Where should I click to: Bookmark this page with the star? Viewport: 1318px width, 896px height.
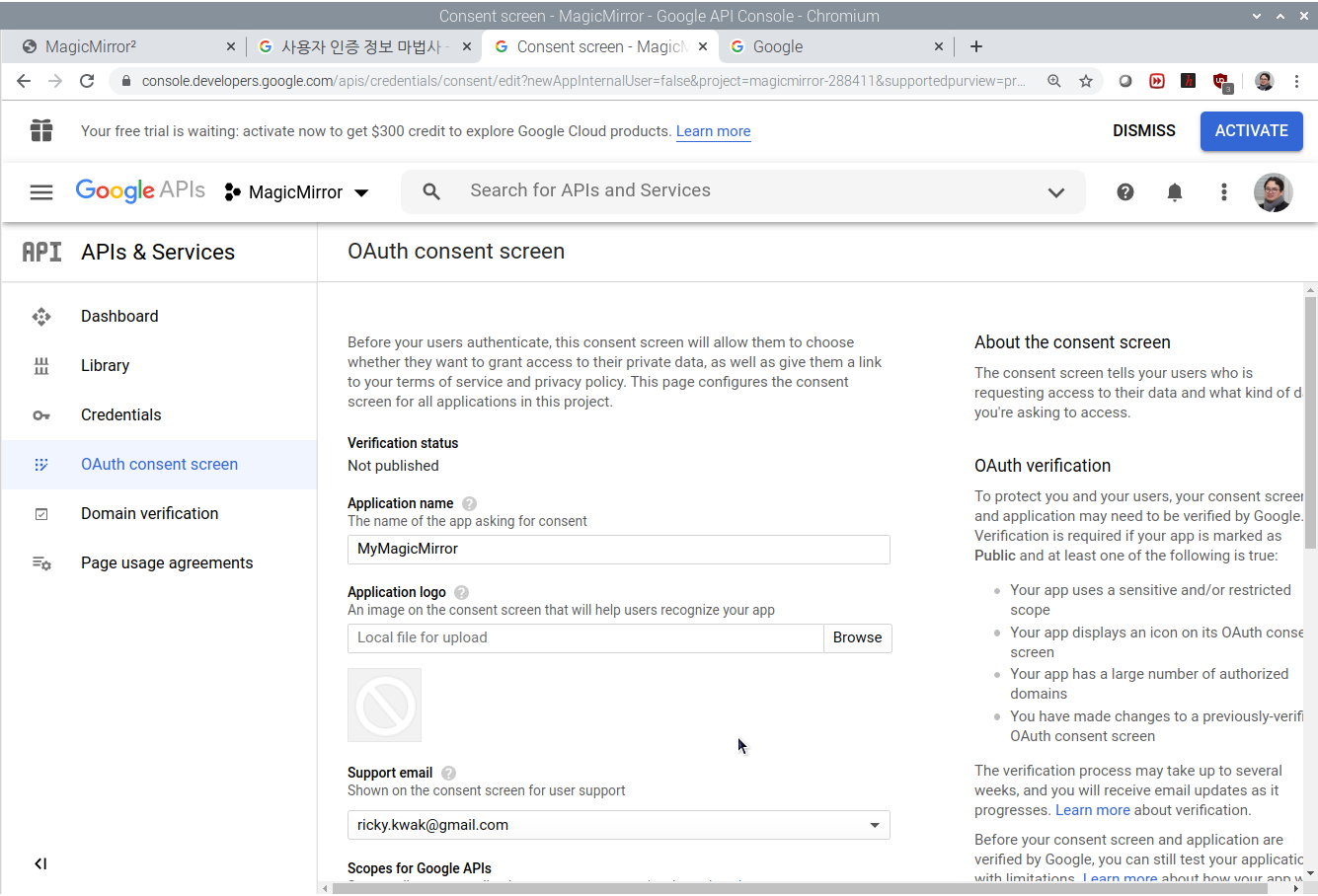click(x=1086, y=81)
